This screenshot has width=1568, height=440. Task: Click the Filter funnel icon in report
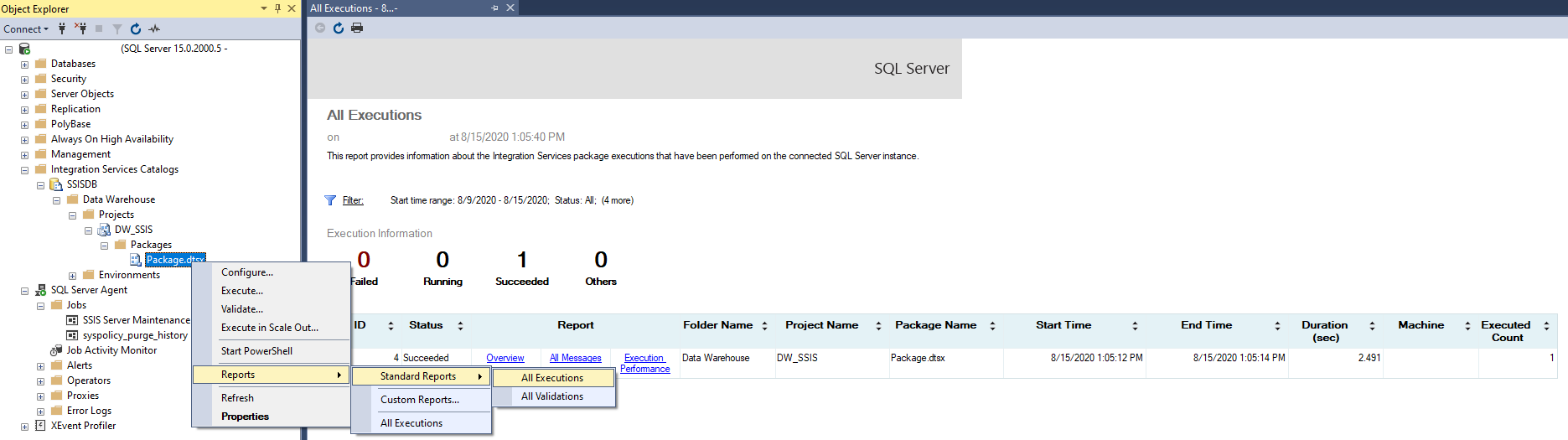pos(330,200)
